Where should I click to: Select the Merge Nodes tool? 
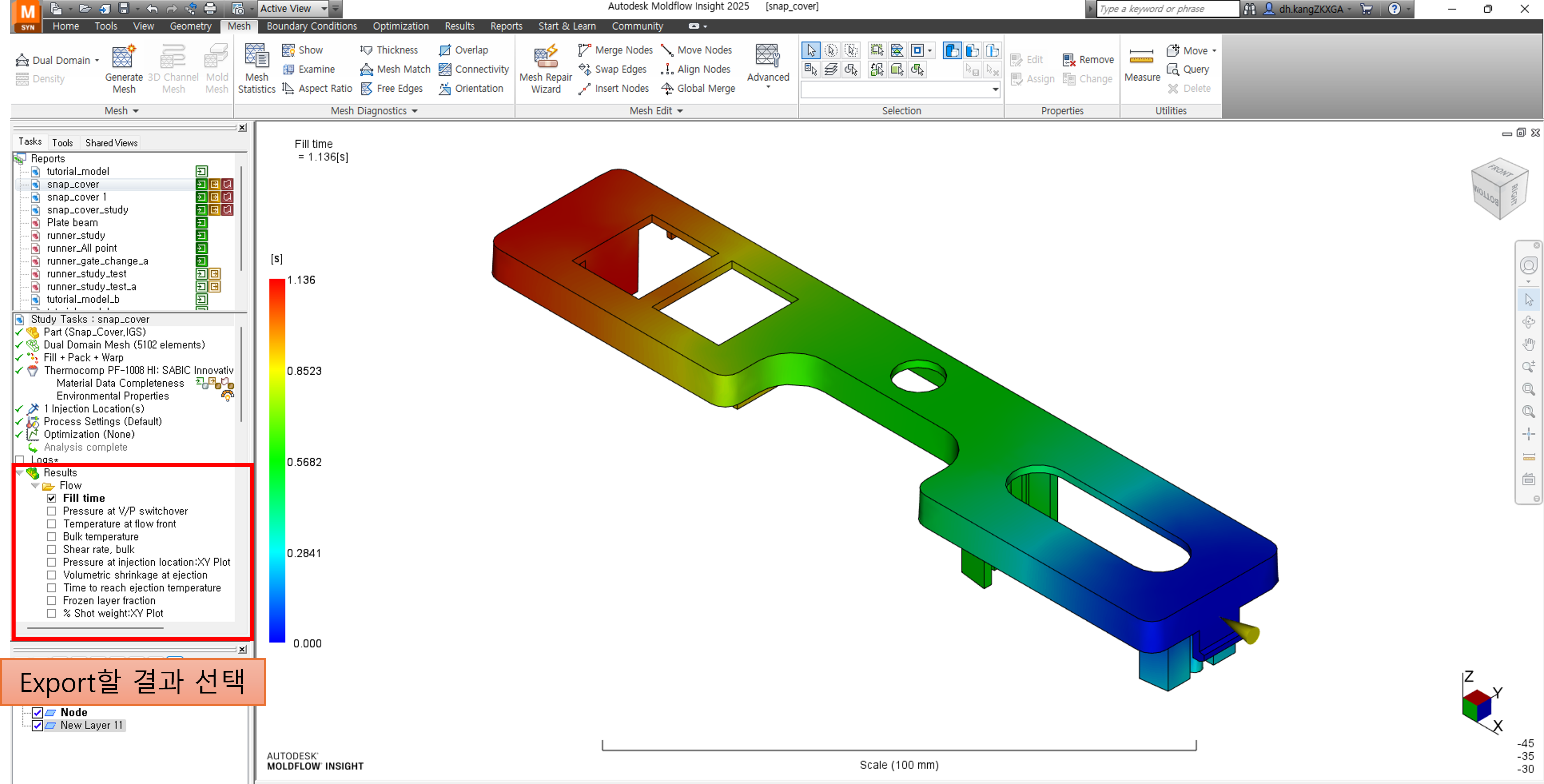tap(615, 50)
